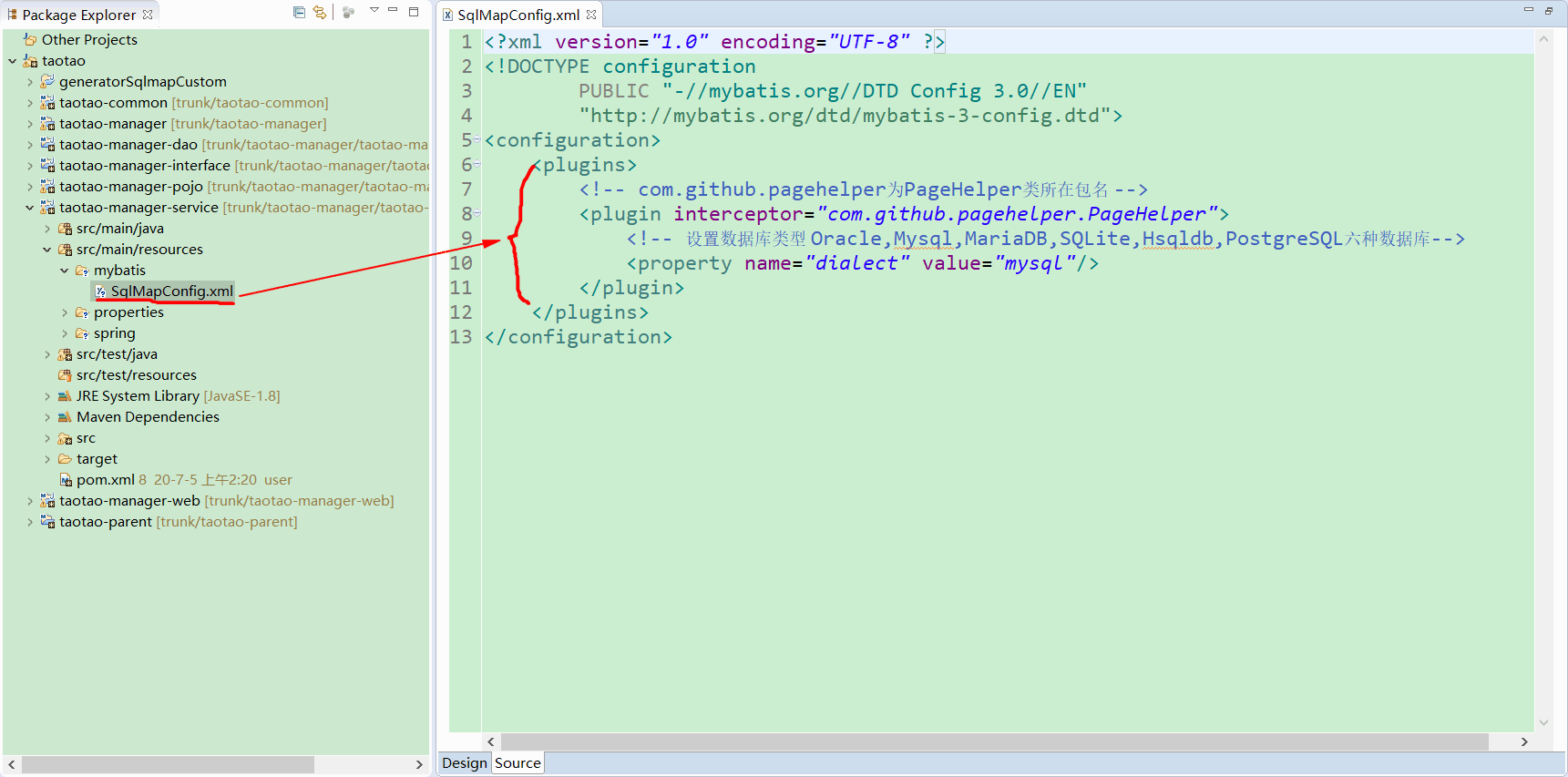Click the Focus on Active Task icon

[x=348, y=12]
